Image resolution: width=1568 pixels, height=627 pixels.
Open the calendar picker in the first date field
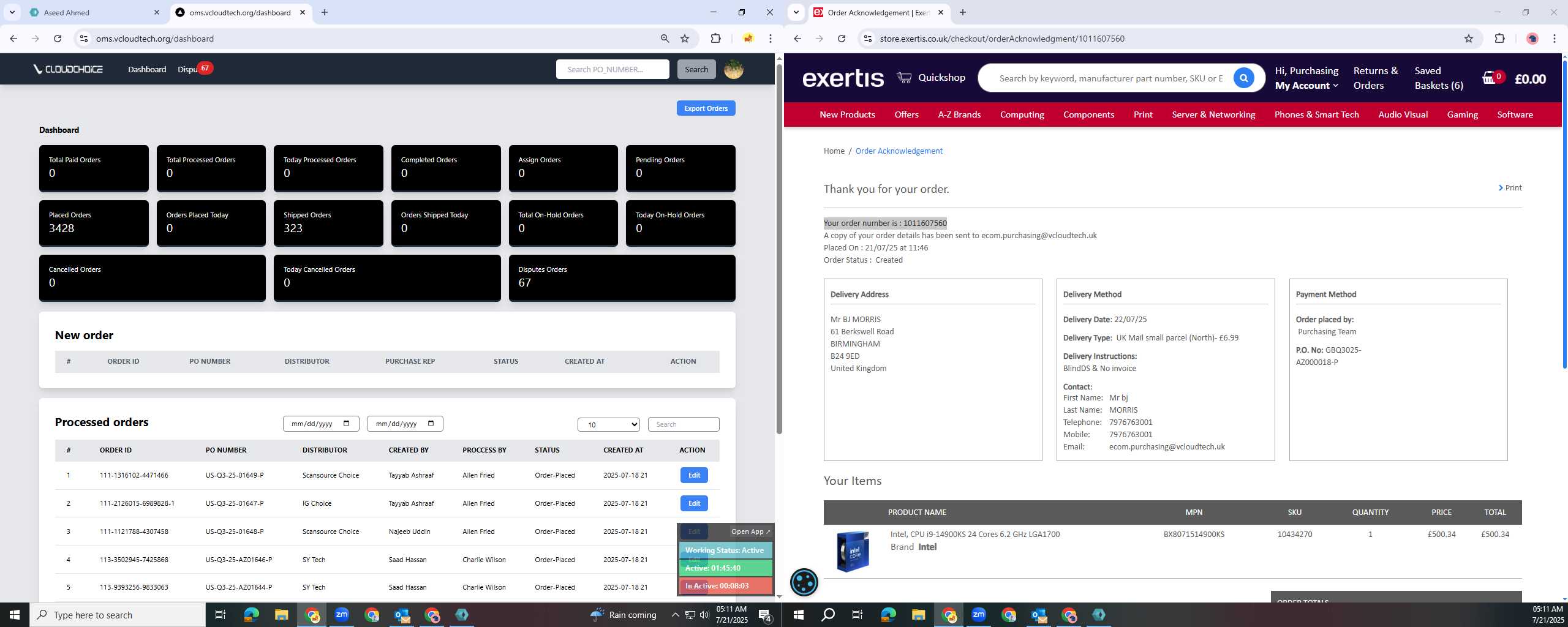point(347,424)
